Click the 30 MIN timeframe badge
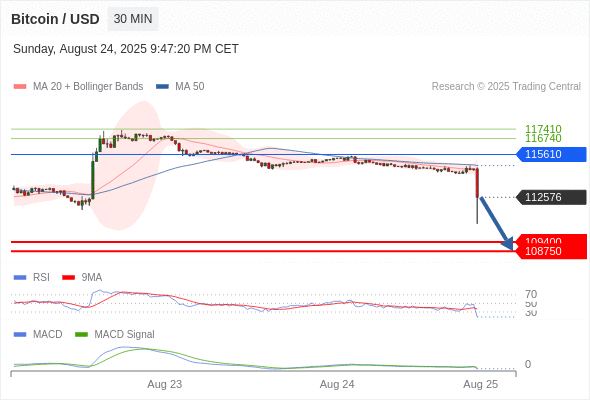Image resolution: width=590 pixels, height=400 pixels. 133,19
